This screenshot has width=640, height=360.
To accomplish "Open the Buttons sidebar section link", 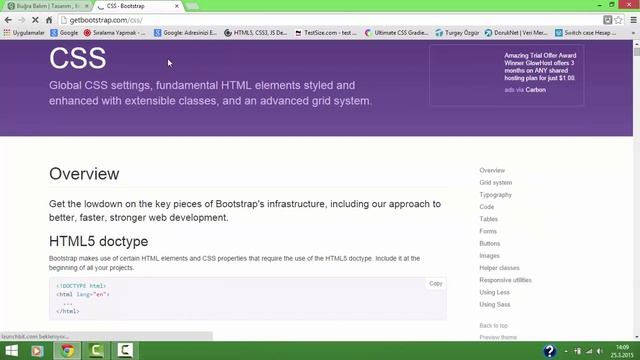I will 489,244.
